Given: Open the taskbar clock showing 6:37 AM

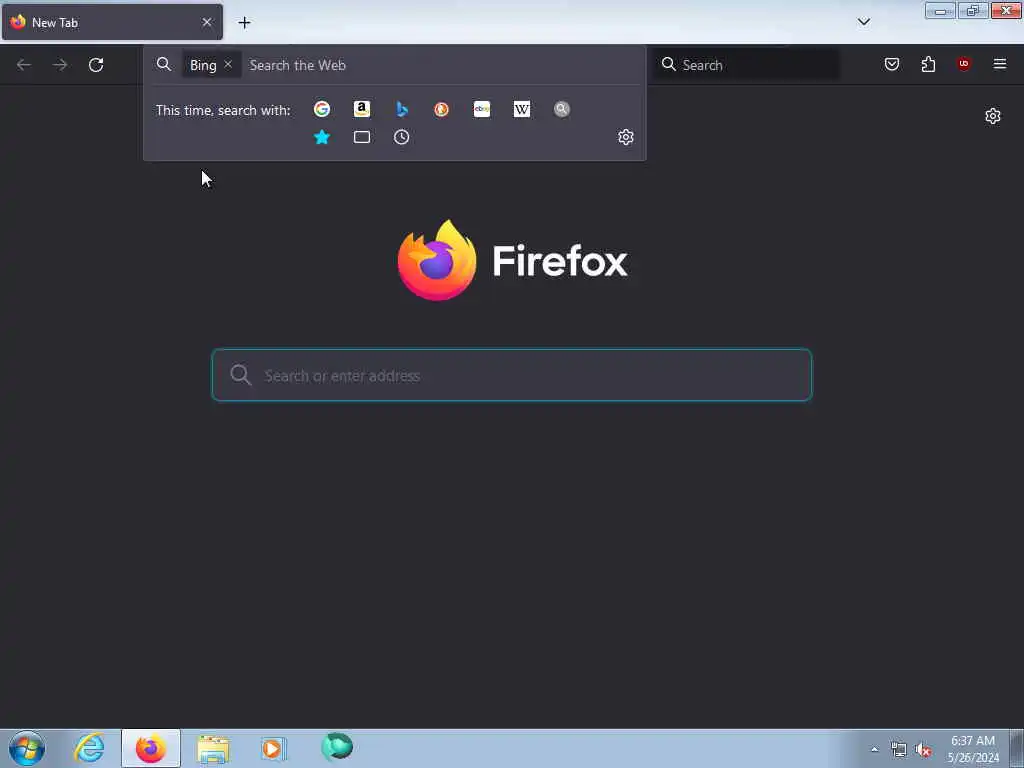Looking at the screenshot, I should (973, 749).
